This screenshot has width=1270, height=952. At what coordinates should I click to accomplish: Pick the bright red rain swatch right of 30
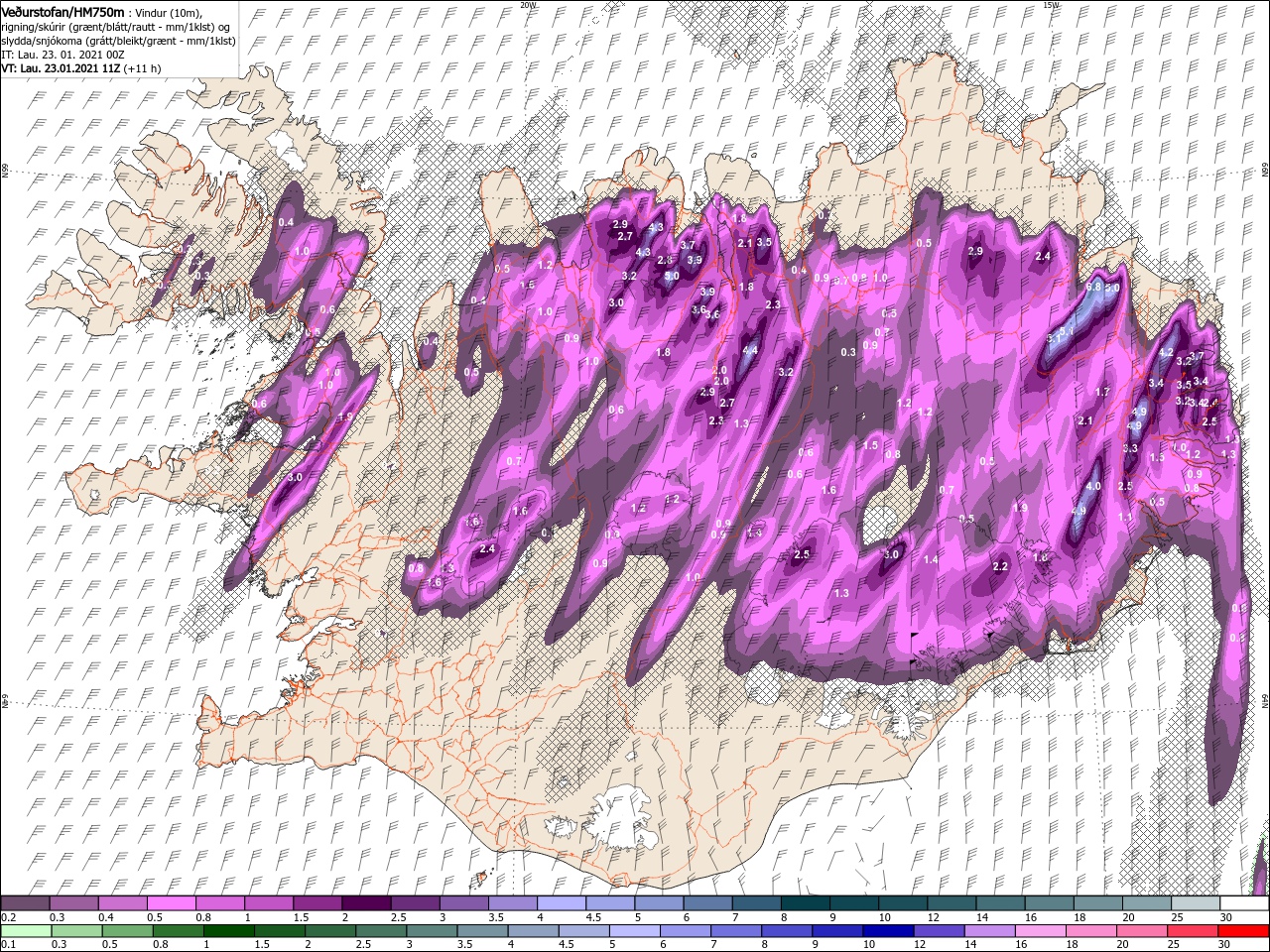1244,931
